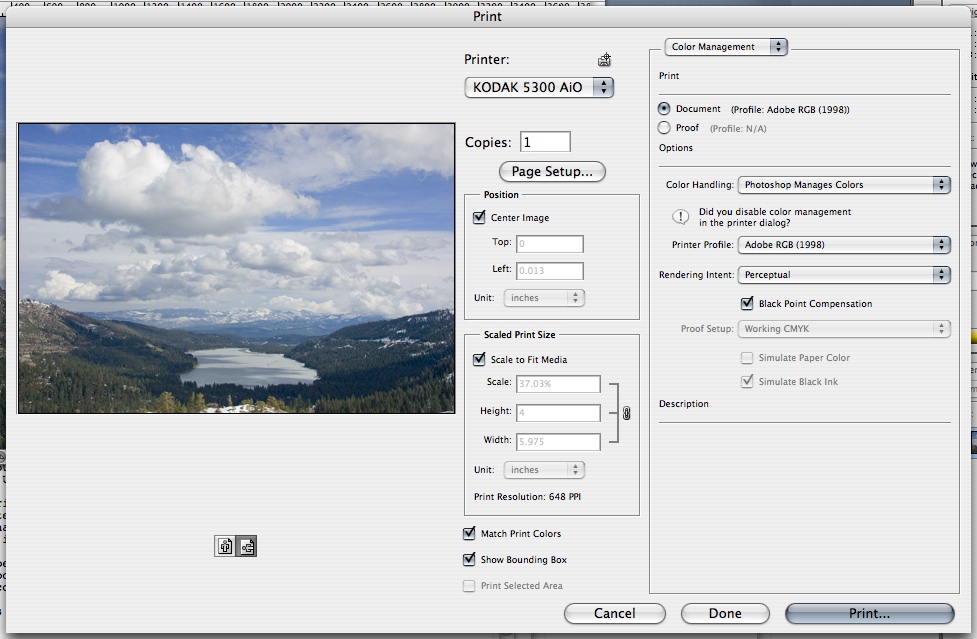Open the KODAK 5300 AiO printer dropdown
This screenshot has height=639, width=977.
pos(539,88)
